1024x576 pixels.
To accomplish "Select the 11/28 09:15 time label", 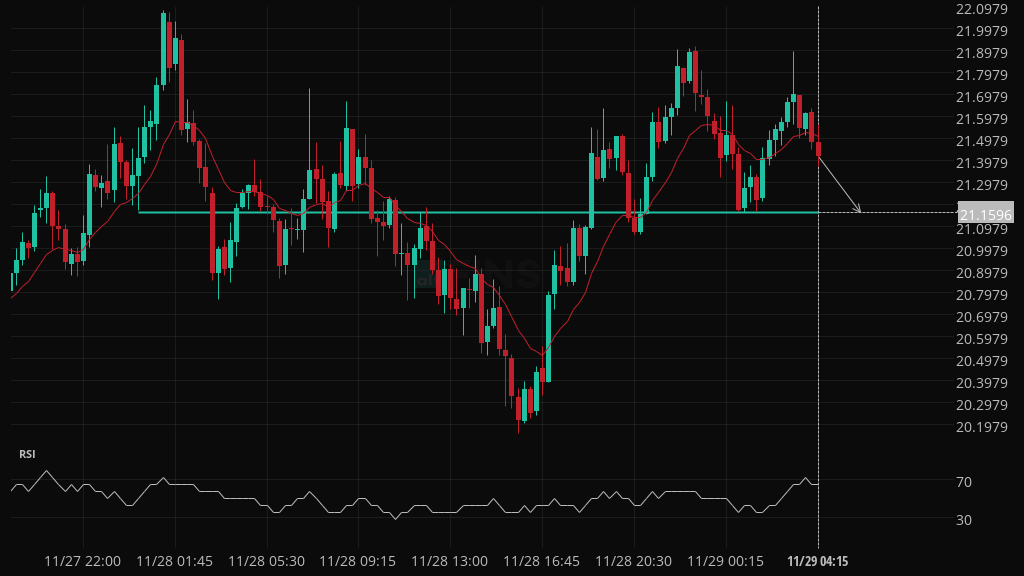I will coord(358,560).
